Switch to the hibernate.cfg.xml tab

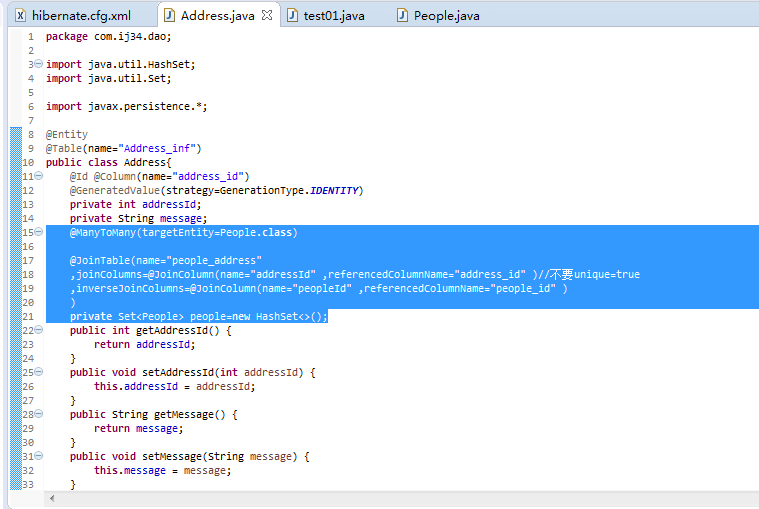(74, 15)
